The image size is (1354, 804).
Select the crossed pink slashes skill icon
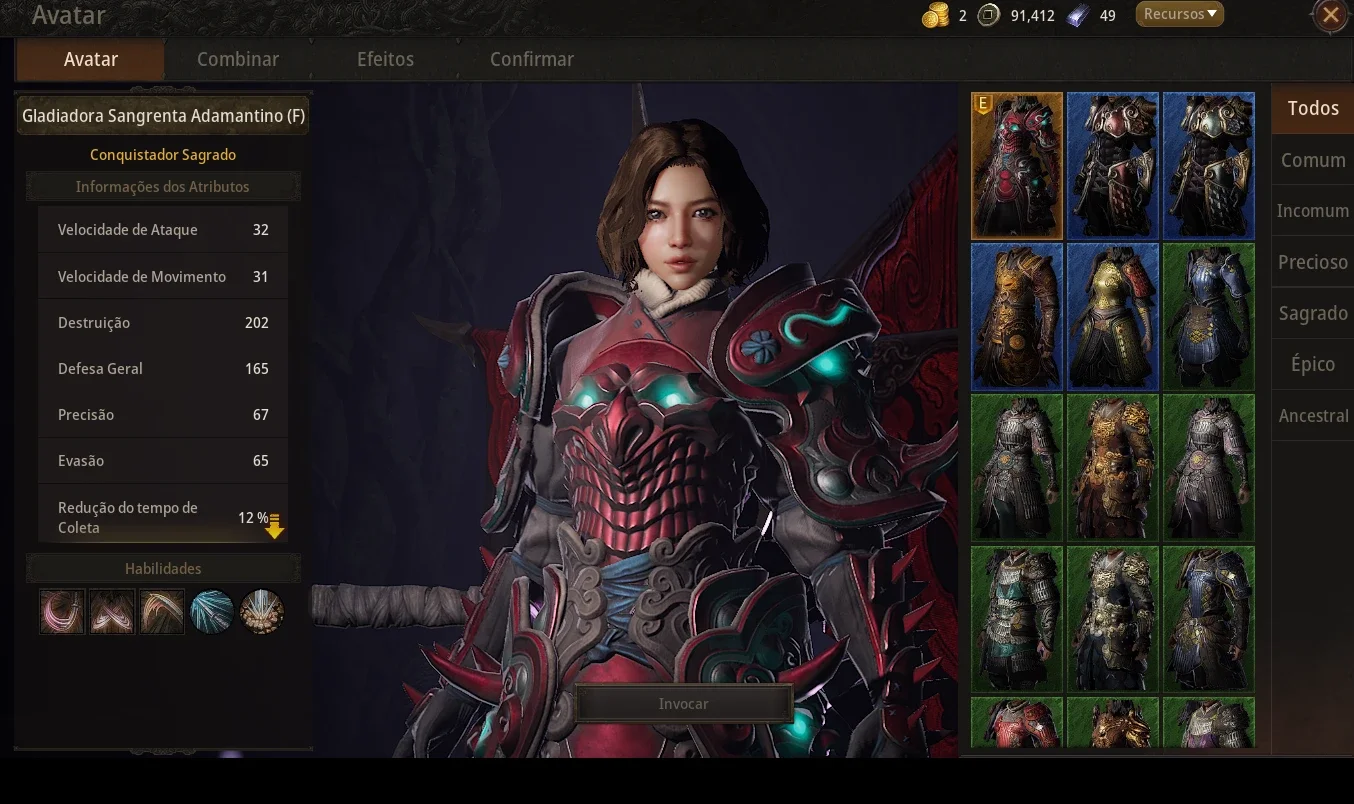coord(112,611)
